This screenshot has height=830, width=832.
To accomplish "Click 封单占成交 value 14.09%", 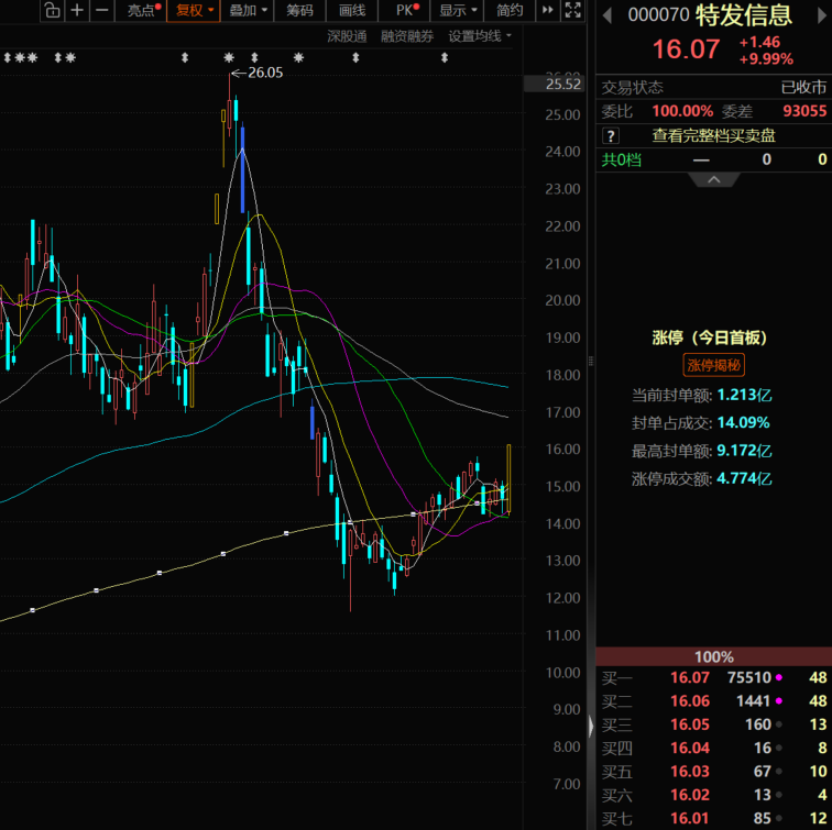I will (743, 423).
